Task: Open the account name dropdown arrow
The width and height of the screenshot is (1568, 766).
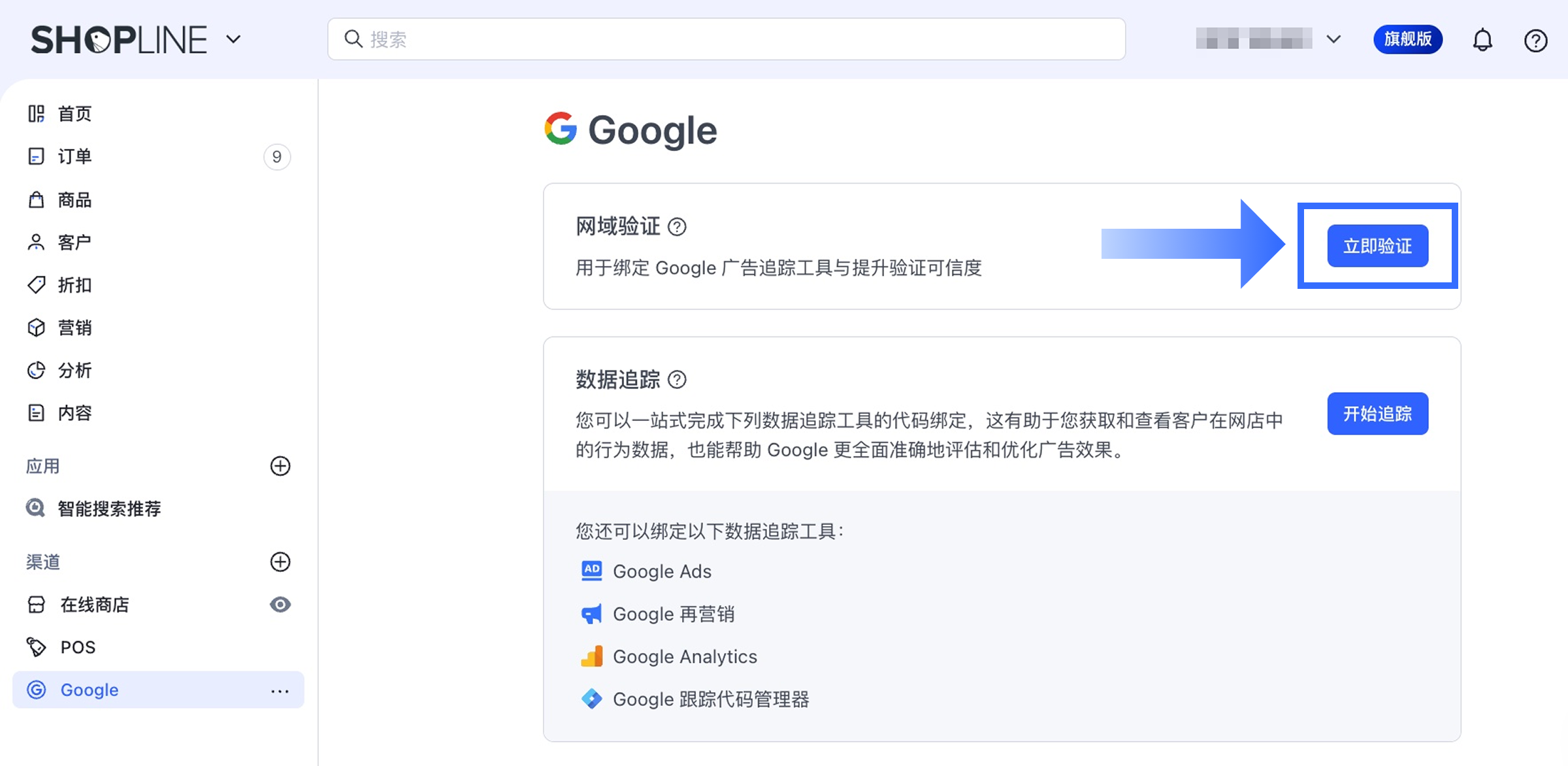Action: 1333,39
